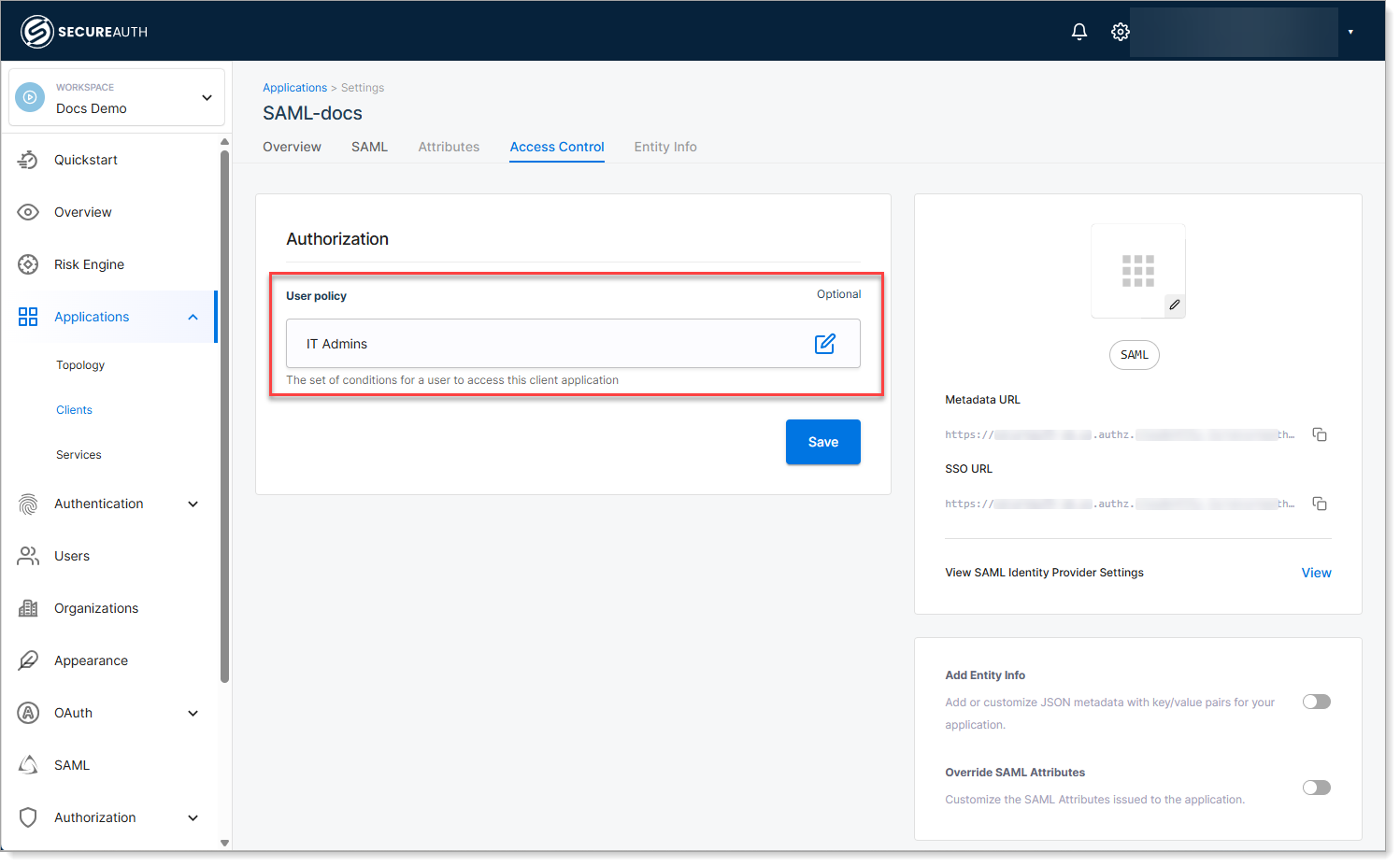Open the Docs Demo workspace dropdown
Screen dimensions: 1400x866
[117, 97]
